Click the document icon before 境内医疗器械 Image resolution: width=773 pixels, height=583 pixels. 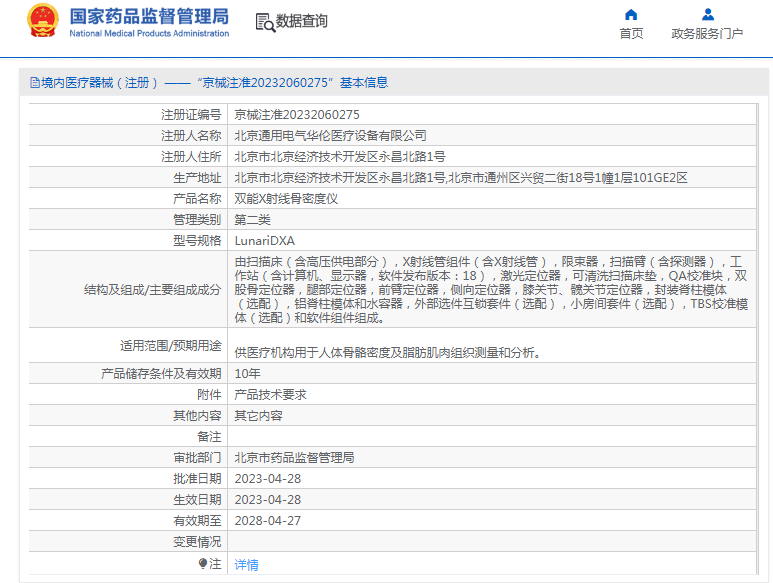(x=35, y=82)
